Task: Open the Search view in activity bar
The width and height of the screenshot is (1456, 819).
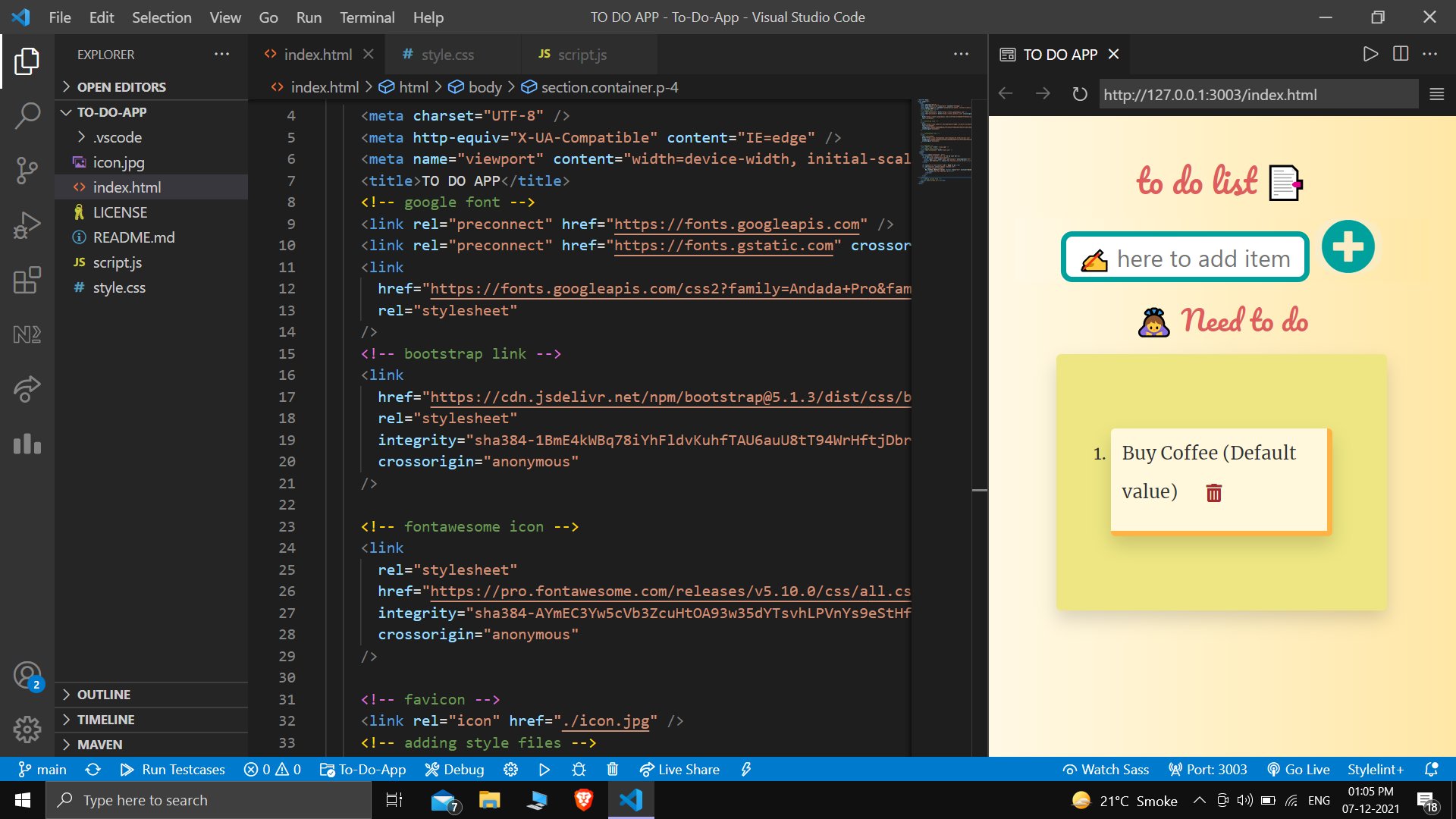Action: pyautogui.click(x=27, y=115)
